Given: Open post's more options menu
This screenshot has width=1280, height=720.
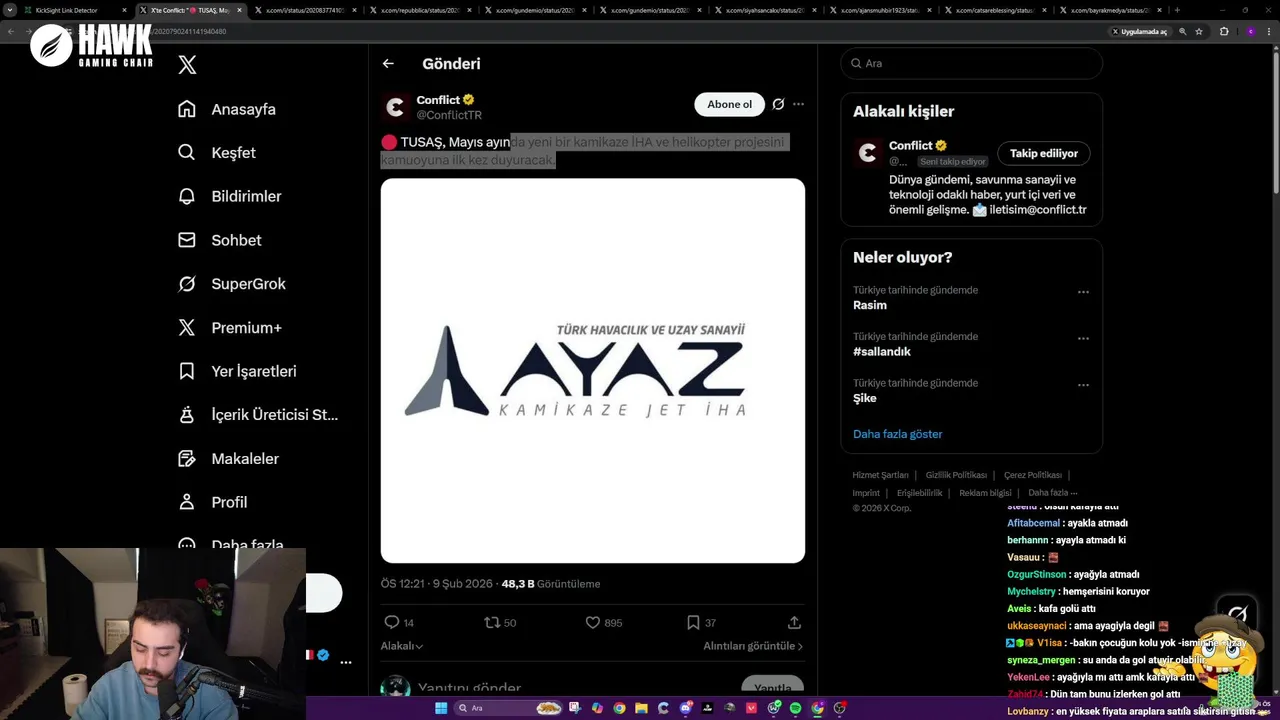Looking at the screenshot, I should coord(798,104).
